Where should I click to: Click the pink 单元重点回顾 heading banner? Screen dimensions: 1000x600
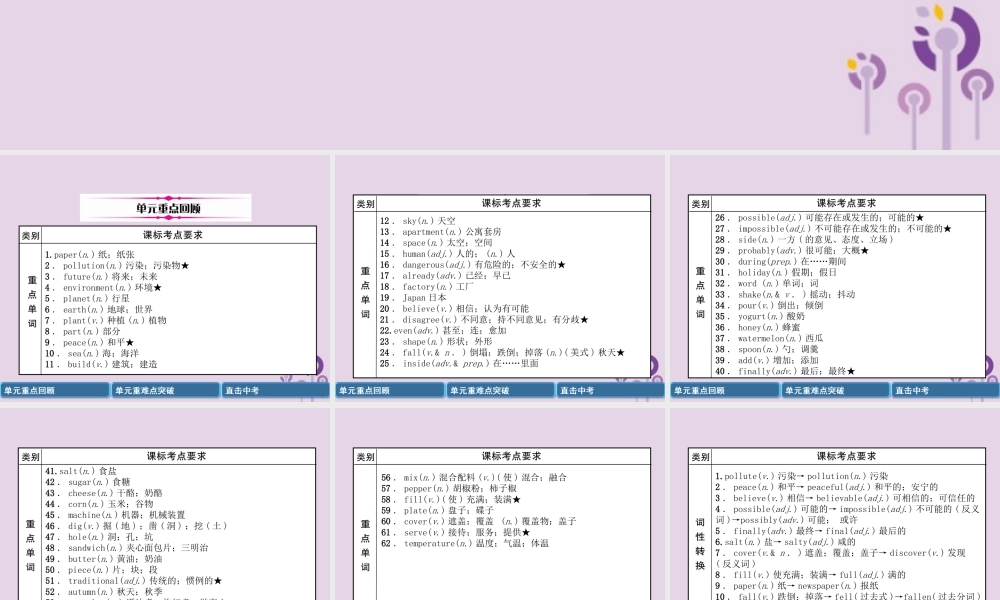point(166,208)
